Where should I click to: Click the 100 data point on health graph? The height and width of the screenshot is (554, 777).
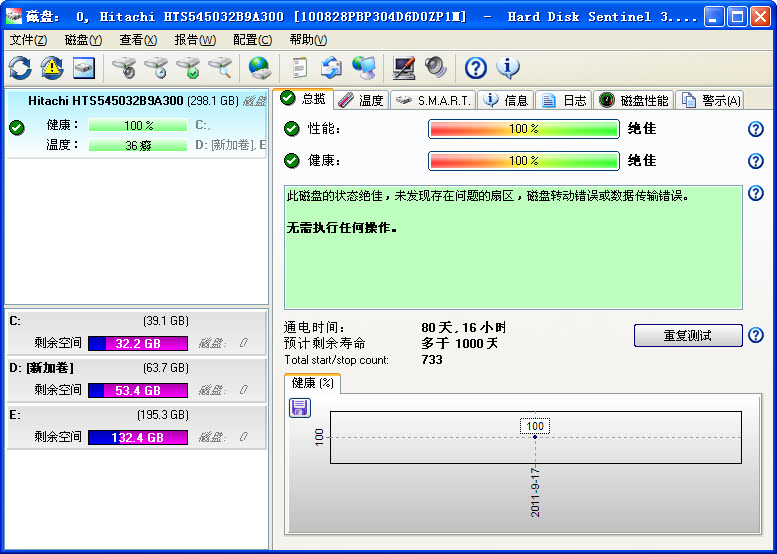pos(535,437)
